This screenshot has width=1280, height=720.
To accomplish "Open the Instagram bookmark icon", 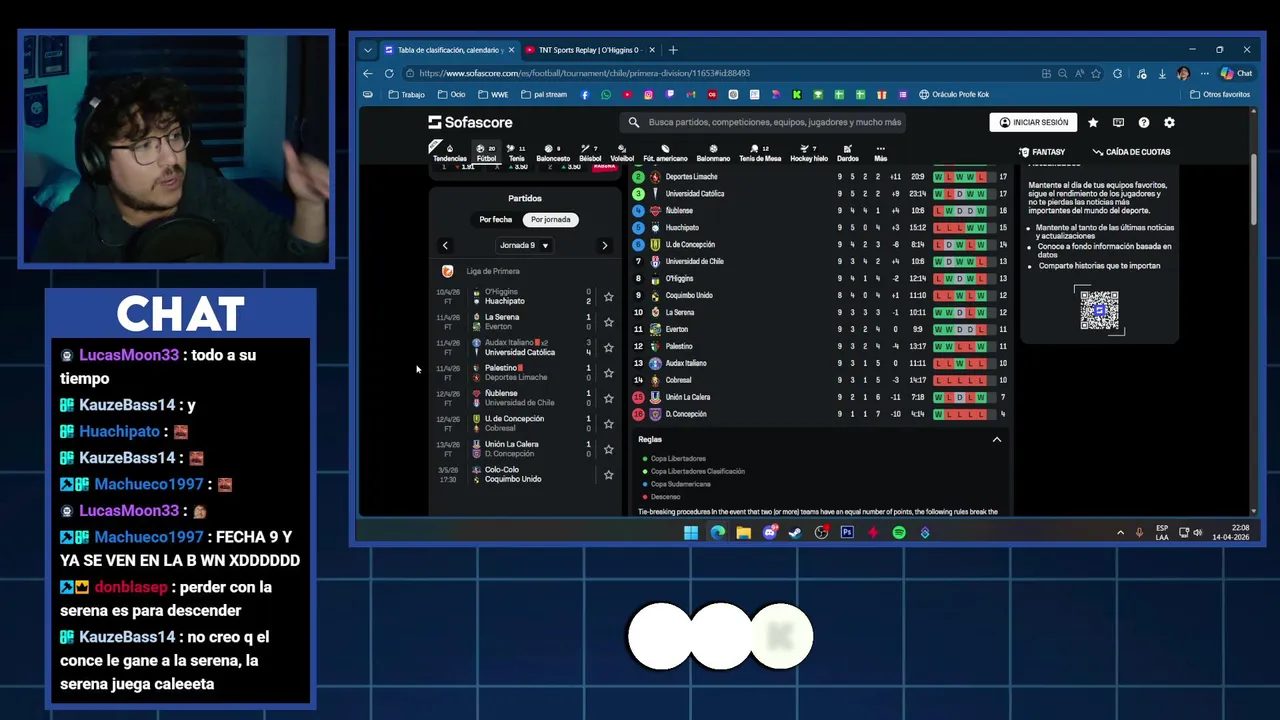I will (648, 95).
